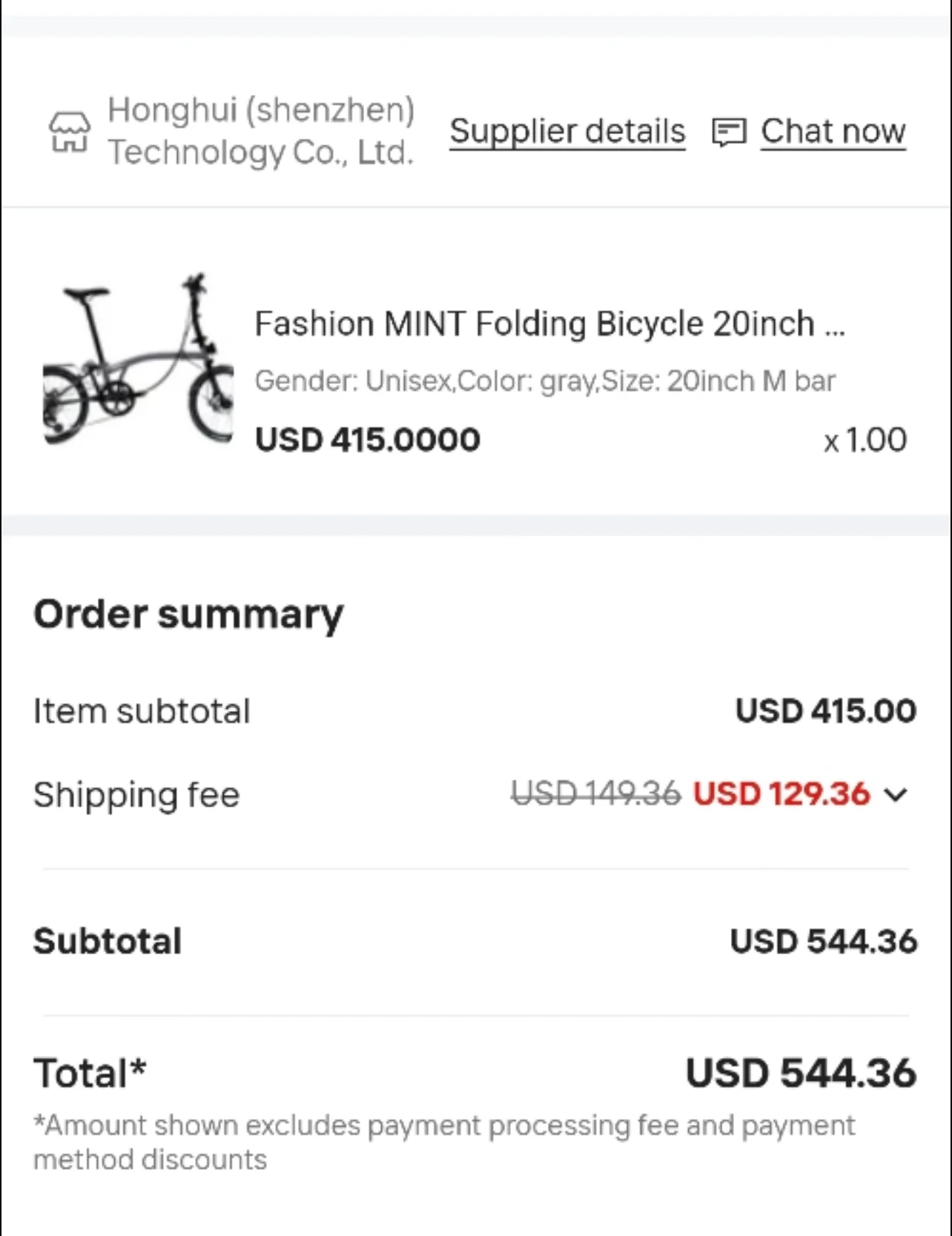Image resolution: width=952 pixels, height=1236 pixels.
Task: Click the x 1.00 quantity label
Action: [865, 440]
